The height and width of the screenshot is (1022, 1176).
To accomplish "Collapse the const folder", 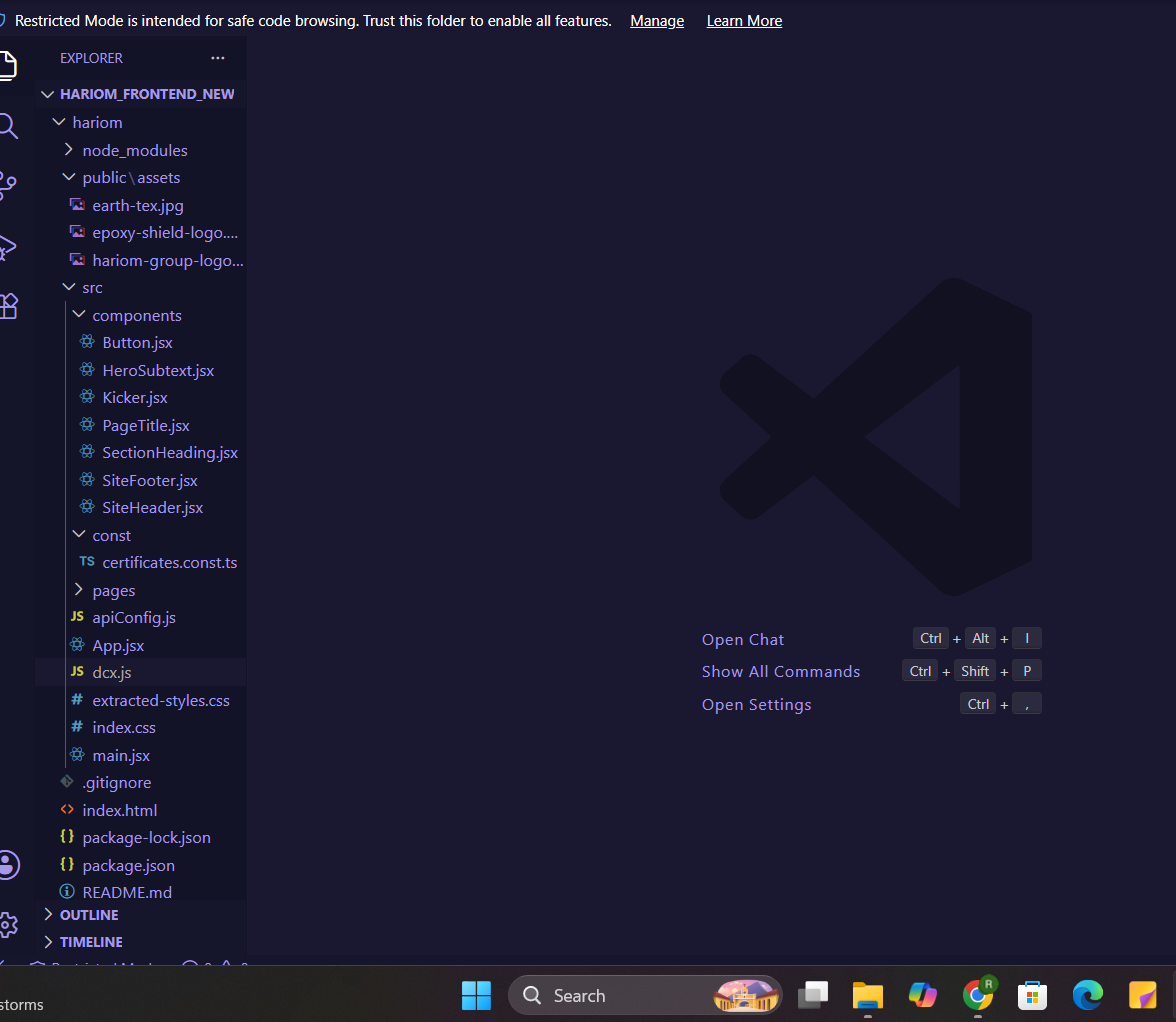I will pyautogui.click(x=141, y=535).
